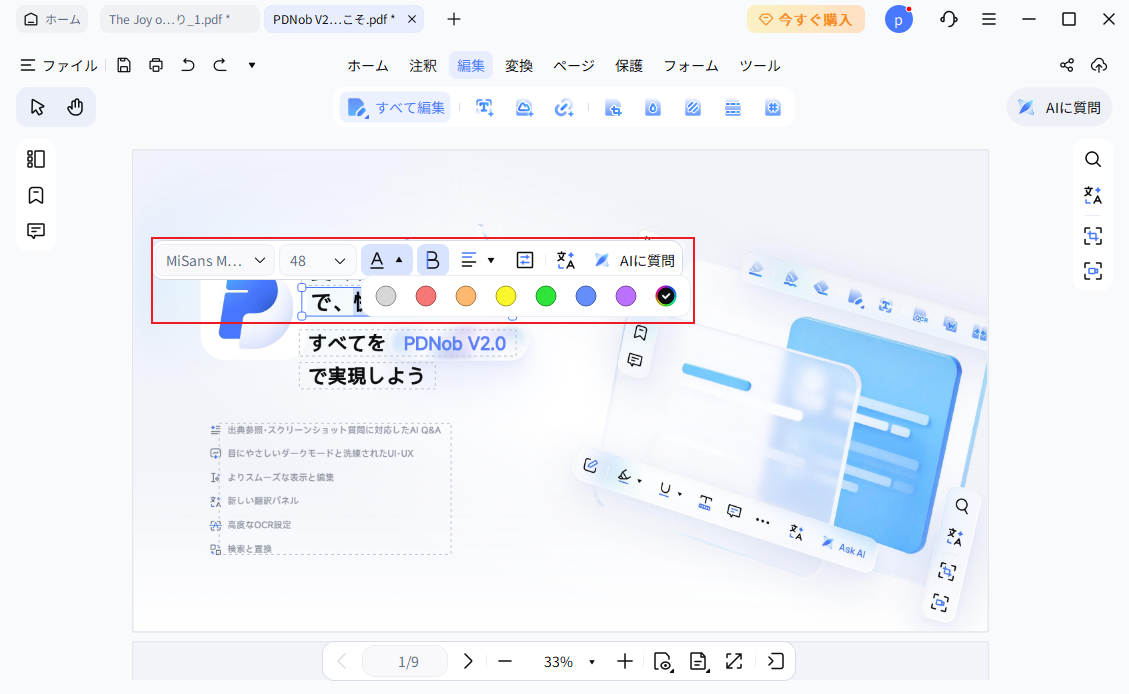Image resolution: width=1129 pixels, height=694 pixels.
Task: Open the bookmarks panel
Action: [x=35, y=195]
